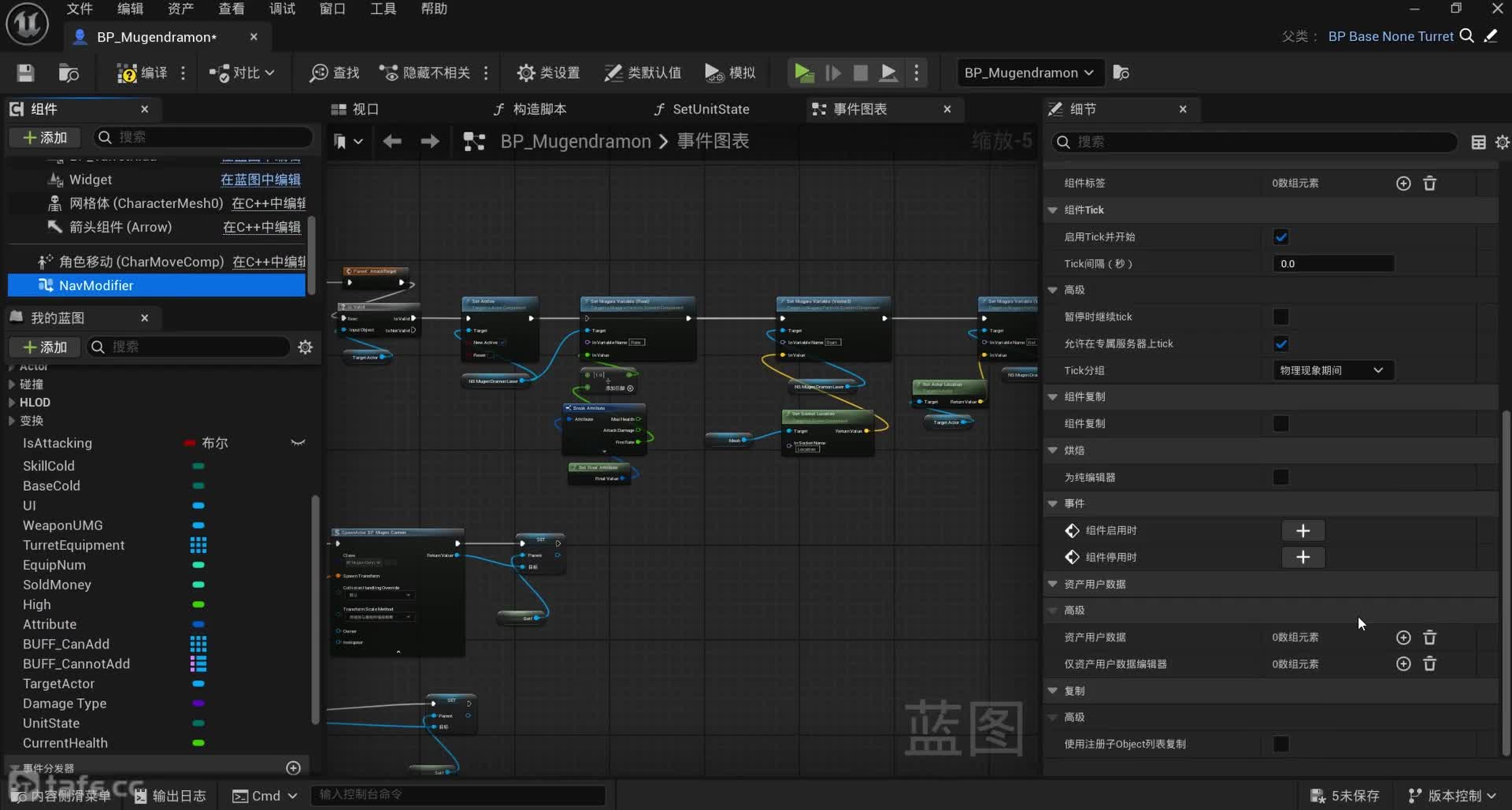
Task: Add On Component Activated event
Action: tap(1303, 531)
